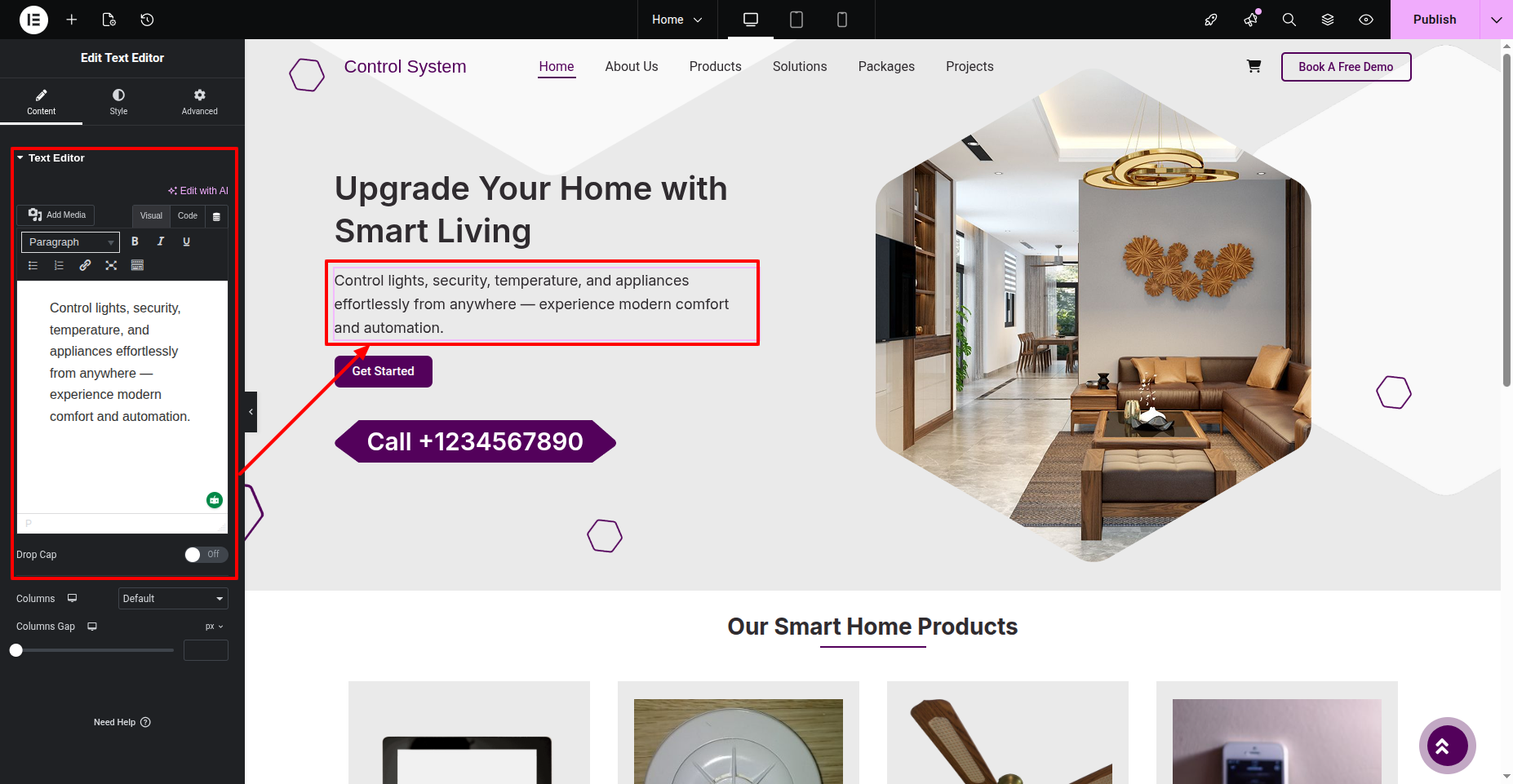Open the Finder search icon
The image size is (1513, 784).
click(x=1289, y=20)
